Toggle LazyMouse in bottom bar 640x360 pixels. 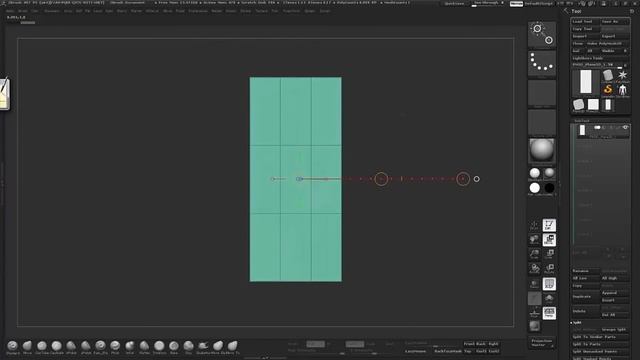(x=416, y=351)
